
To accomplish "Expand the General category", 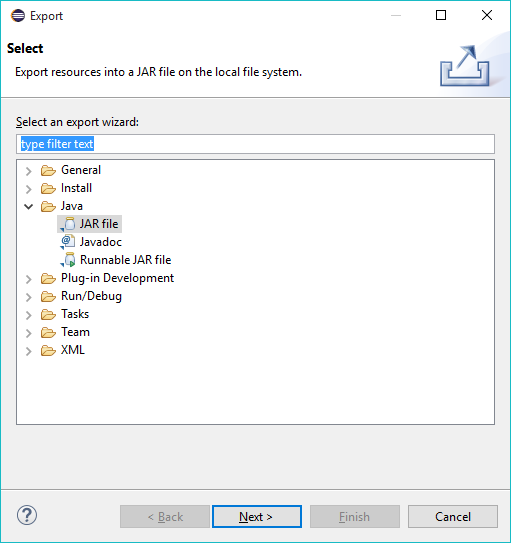I will [29, 171].
